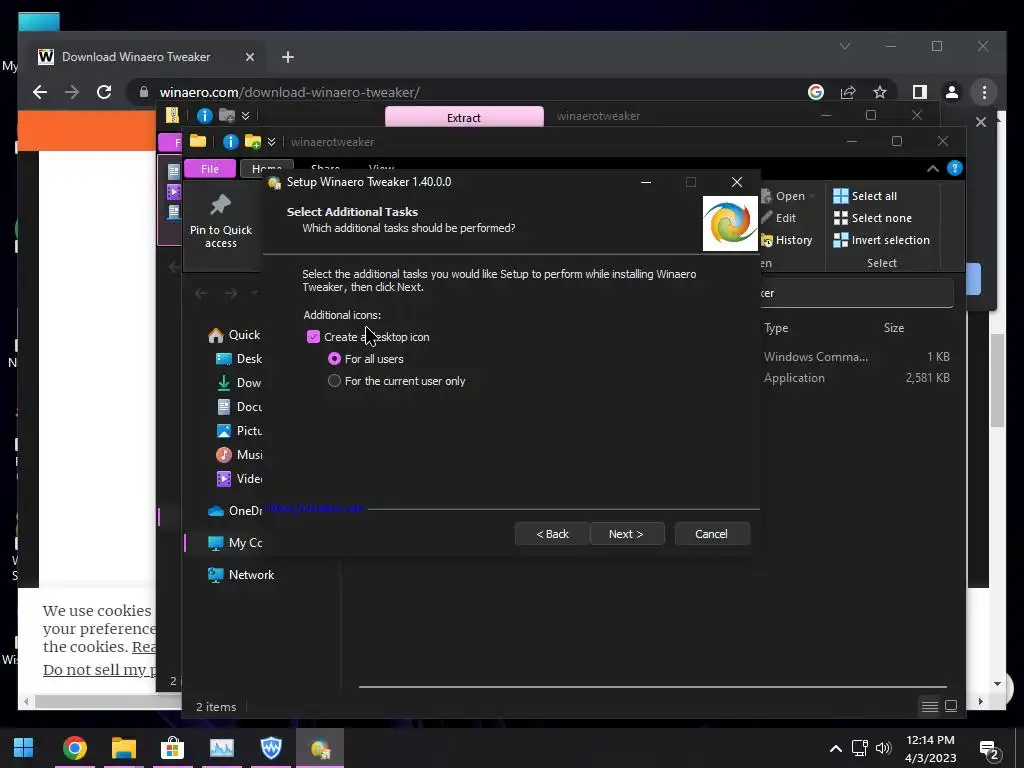Open Explorer quick access toolbar dropdown

271,142
